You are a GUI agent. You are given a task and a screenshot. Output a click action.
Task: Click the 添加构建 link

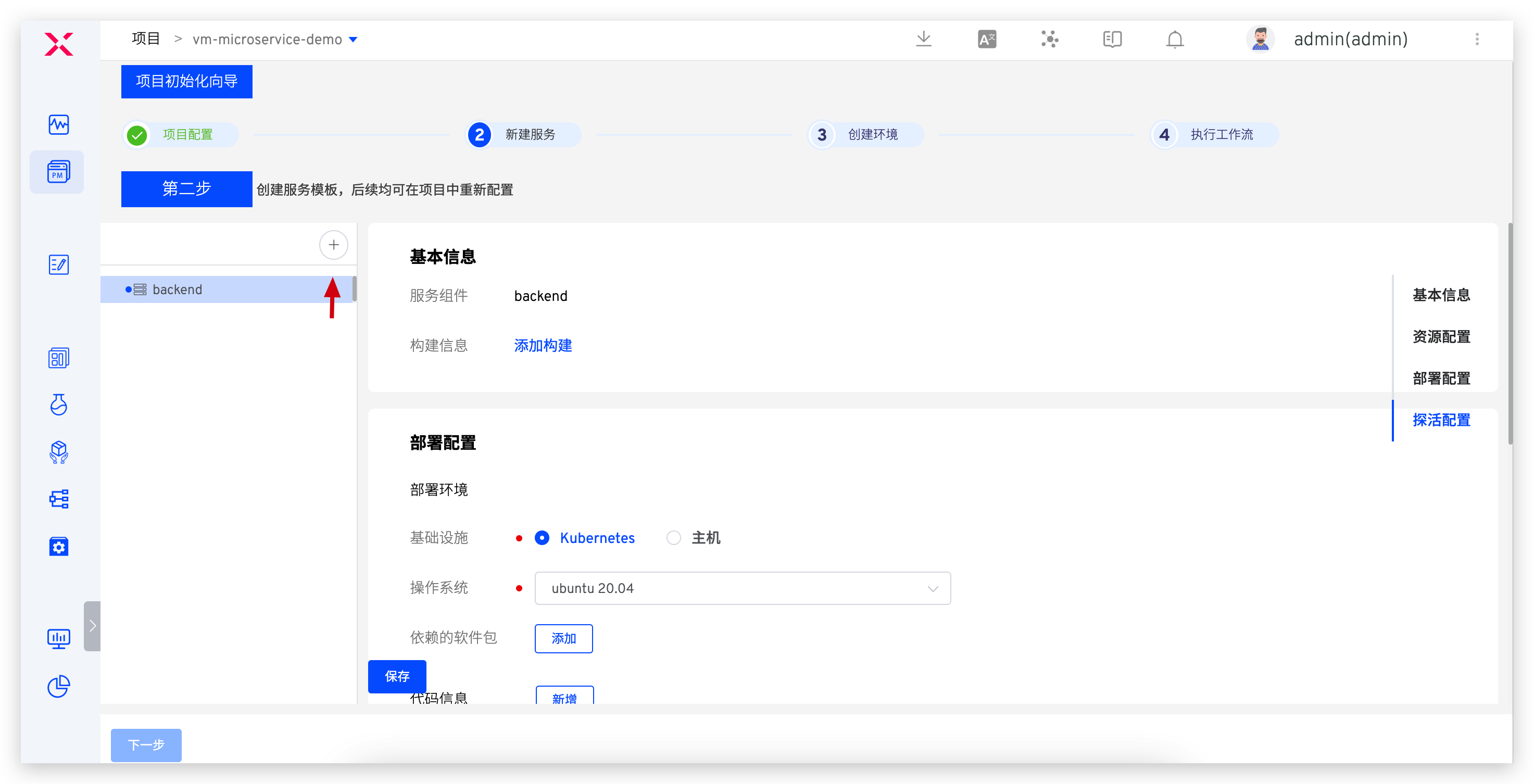(543, 345)
